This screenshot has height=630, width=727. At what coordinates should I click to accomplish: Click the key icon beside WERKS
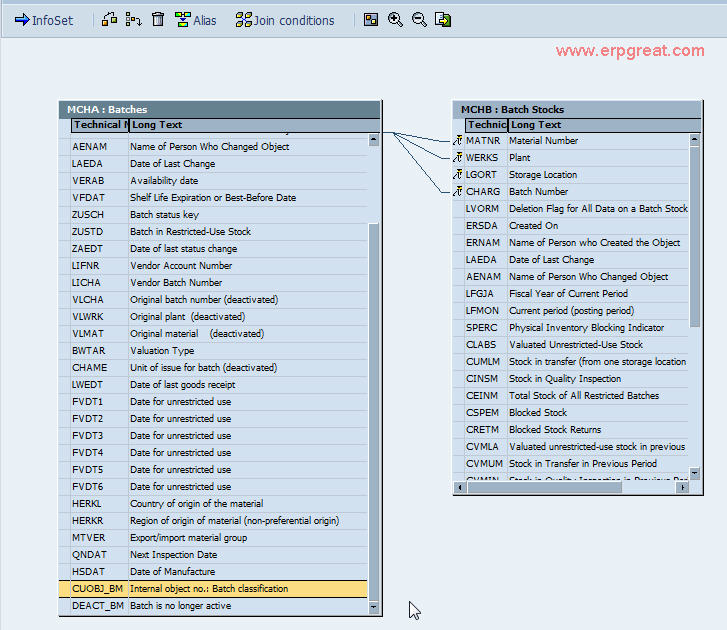click(458, 158)
